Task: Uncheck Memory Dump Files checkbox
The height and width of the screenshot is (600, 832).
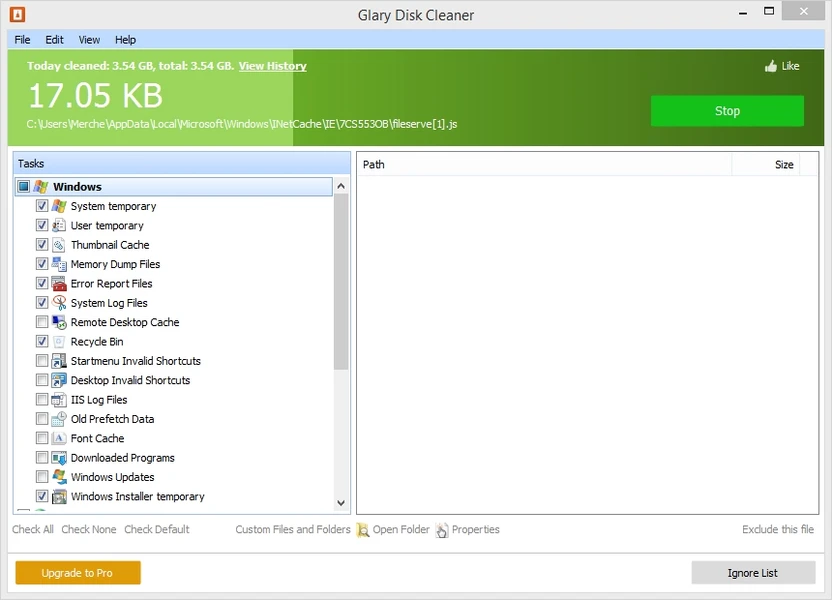Action: tap(42, 264)
